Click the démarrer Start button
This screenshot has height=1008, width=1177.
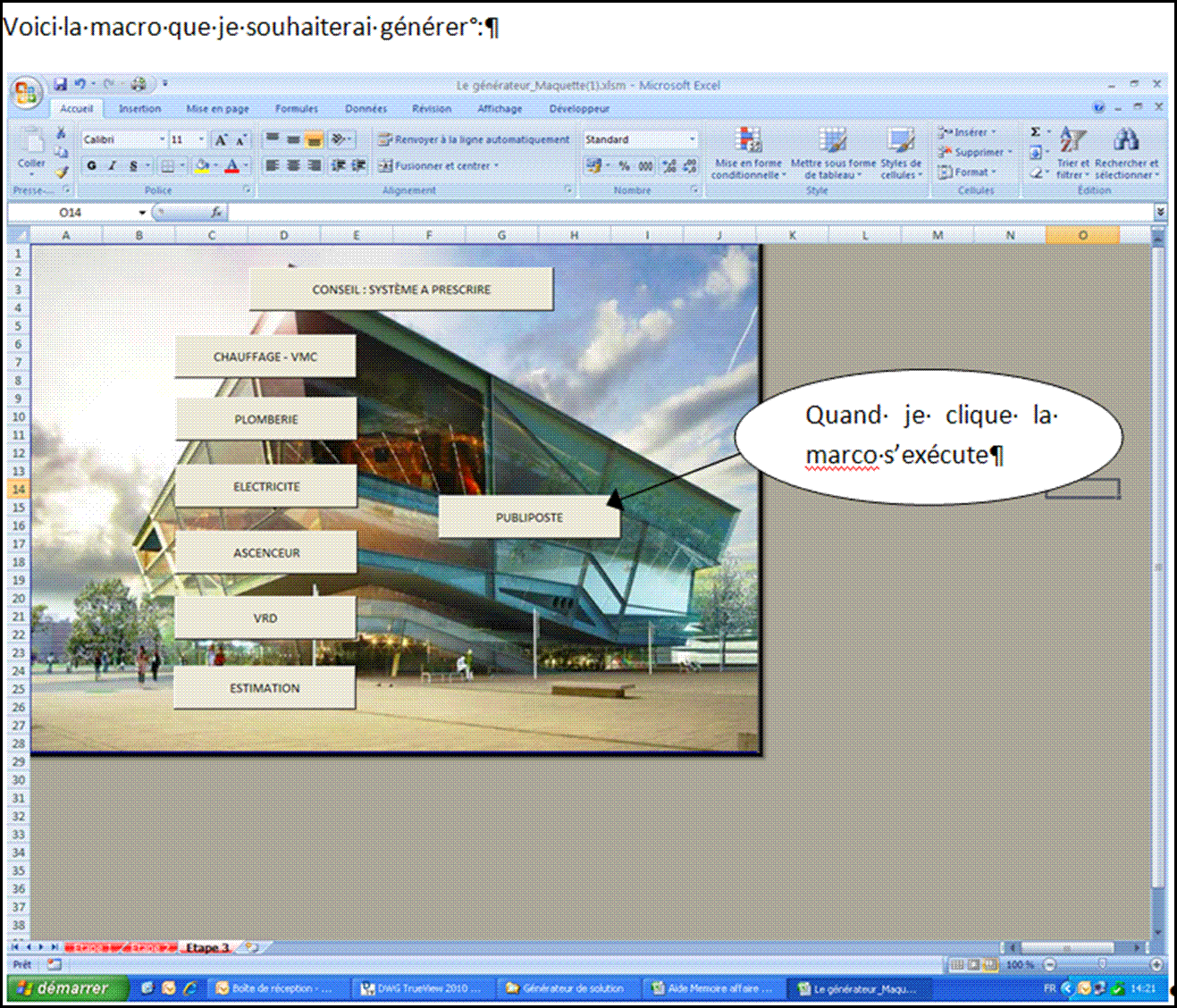63,988
